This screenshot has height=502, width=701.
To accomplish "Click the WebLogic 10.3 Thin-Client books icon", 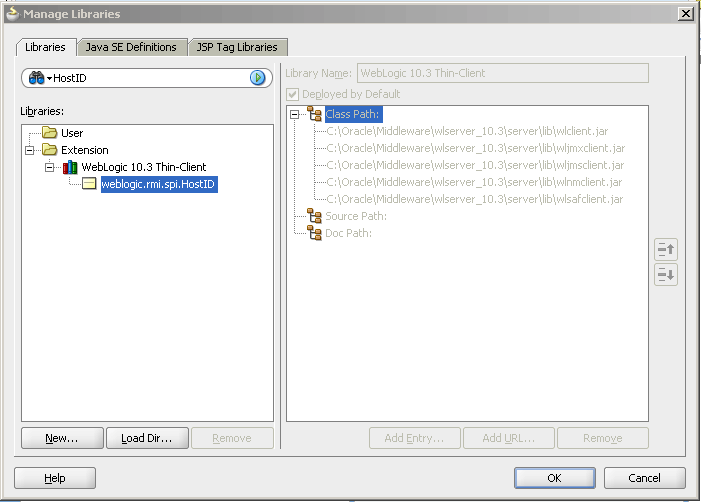I will point(70,167).
